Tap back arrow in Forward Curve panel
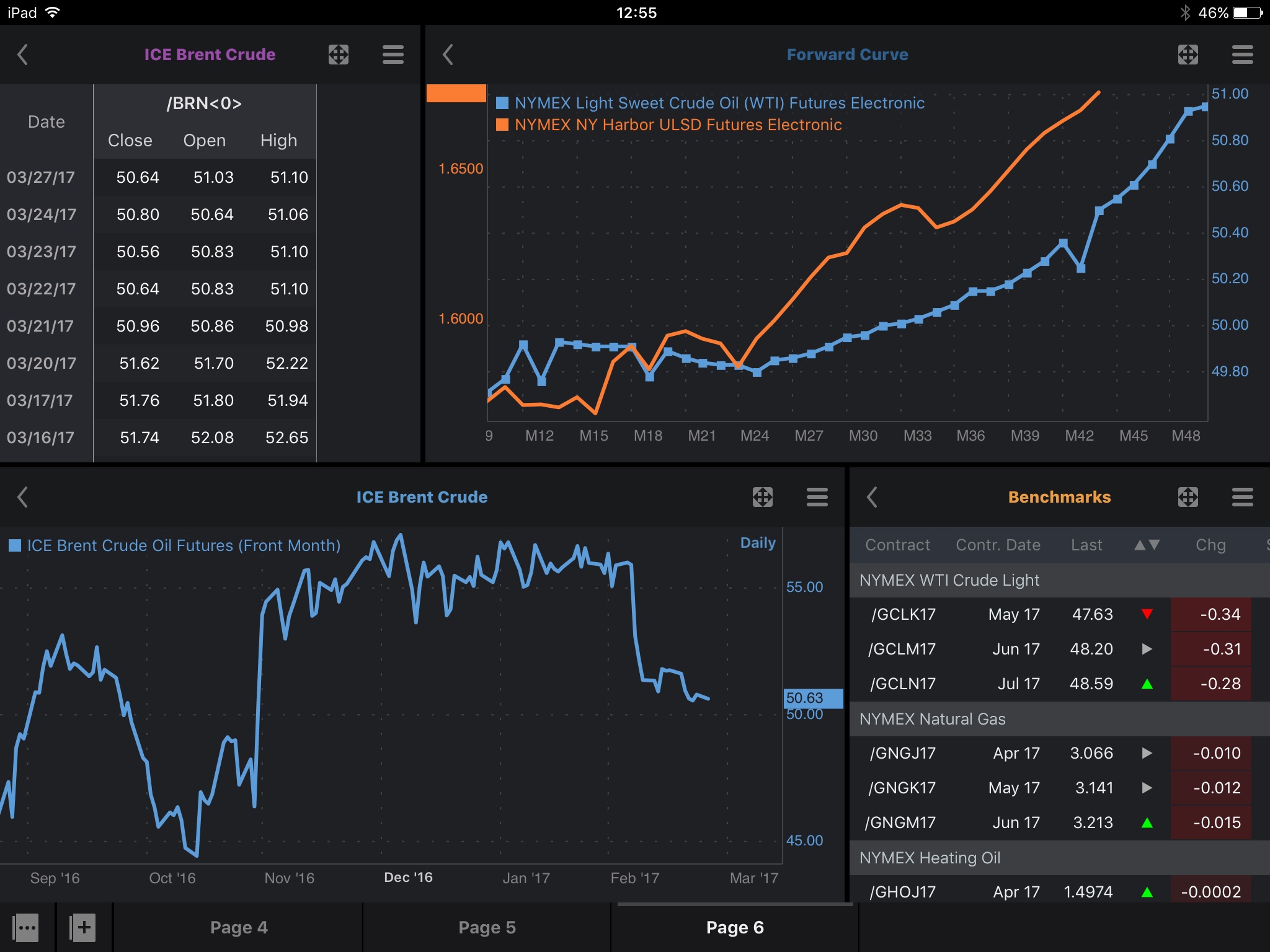 (448, 55)
